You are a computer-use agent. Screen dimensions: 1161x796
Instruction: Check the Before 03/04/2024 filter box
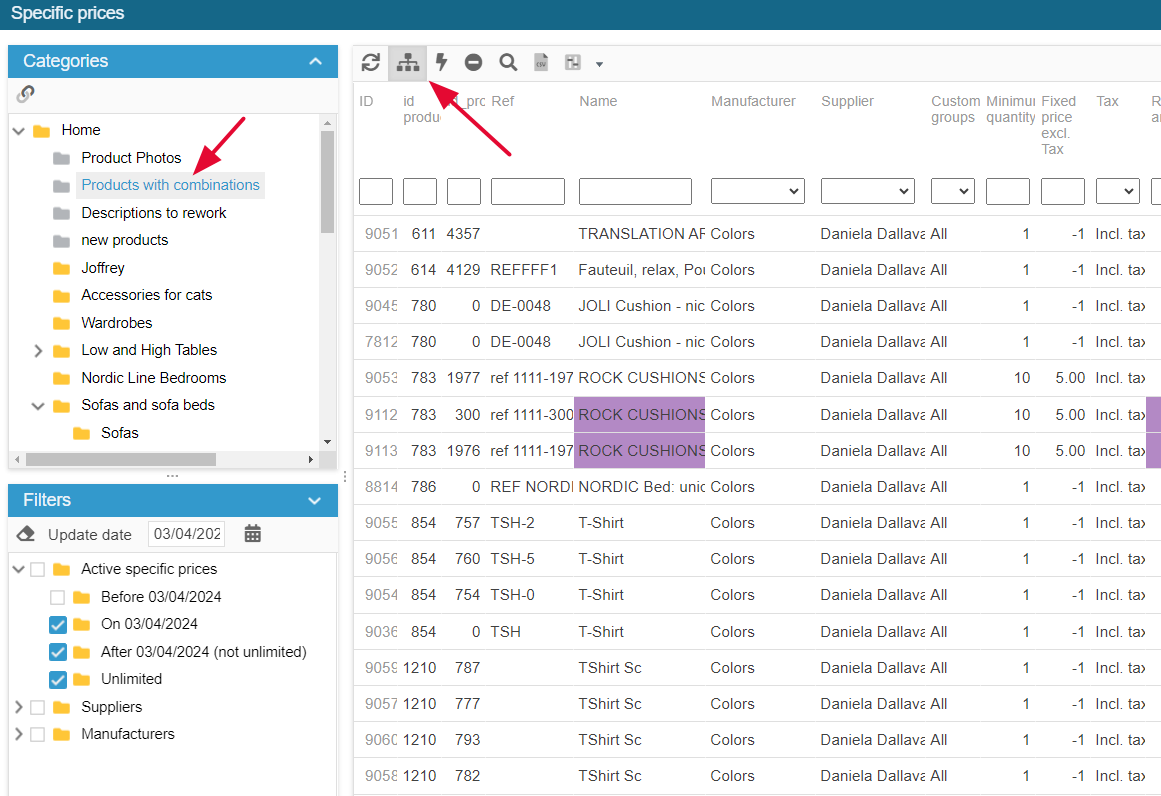pos(57,597)
